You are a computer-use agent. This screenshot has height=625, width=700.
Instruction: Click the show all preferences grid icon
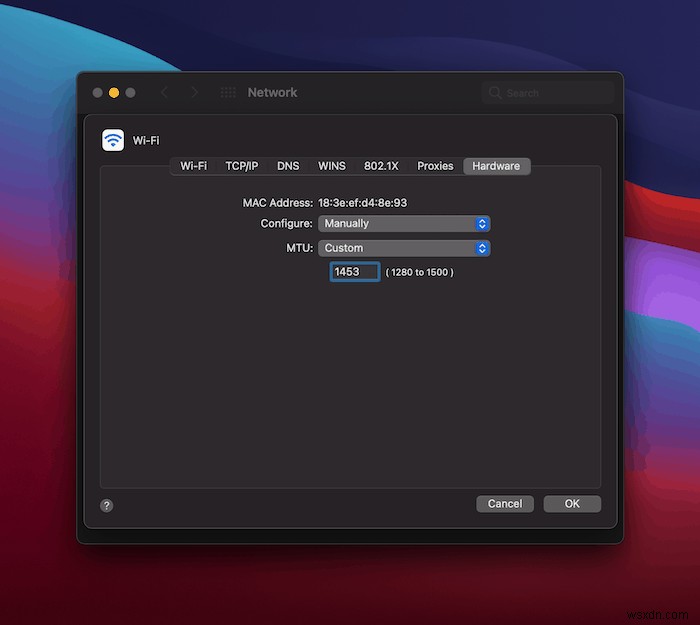[228, 92]
